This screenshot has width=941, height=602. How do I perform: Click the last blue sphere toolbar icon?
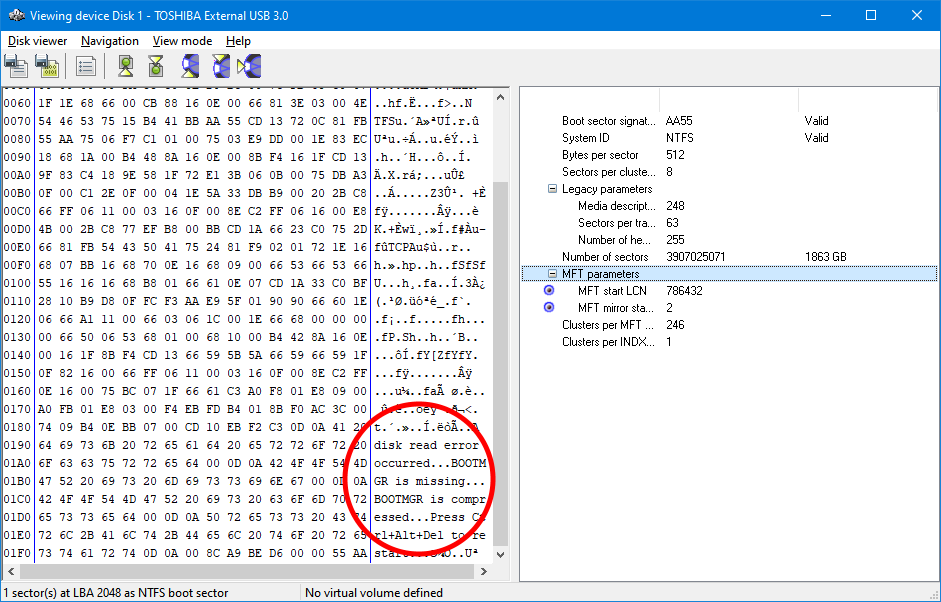pos(248,66)
